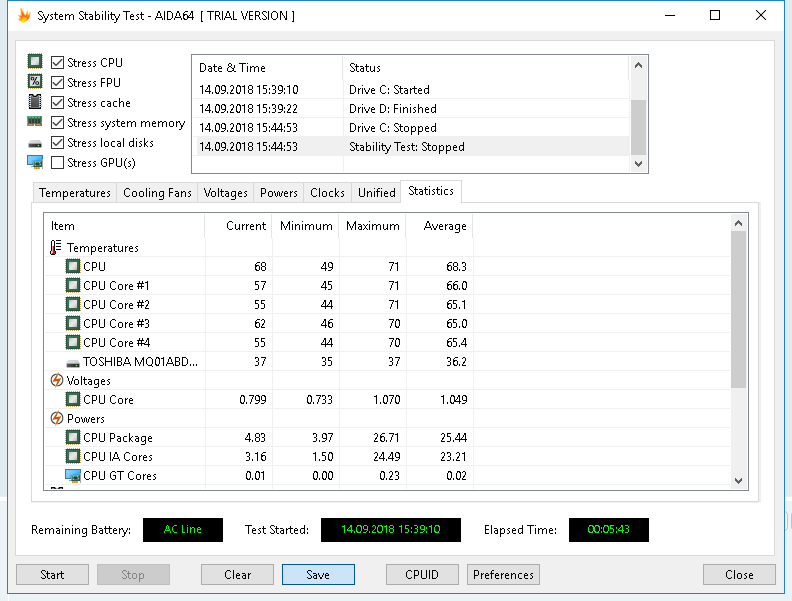Viewport: 792px width, 601px height.
Task: Click the log list scrollbar thumb
Action: coord(638,127)
